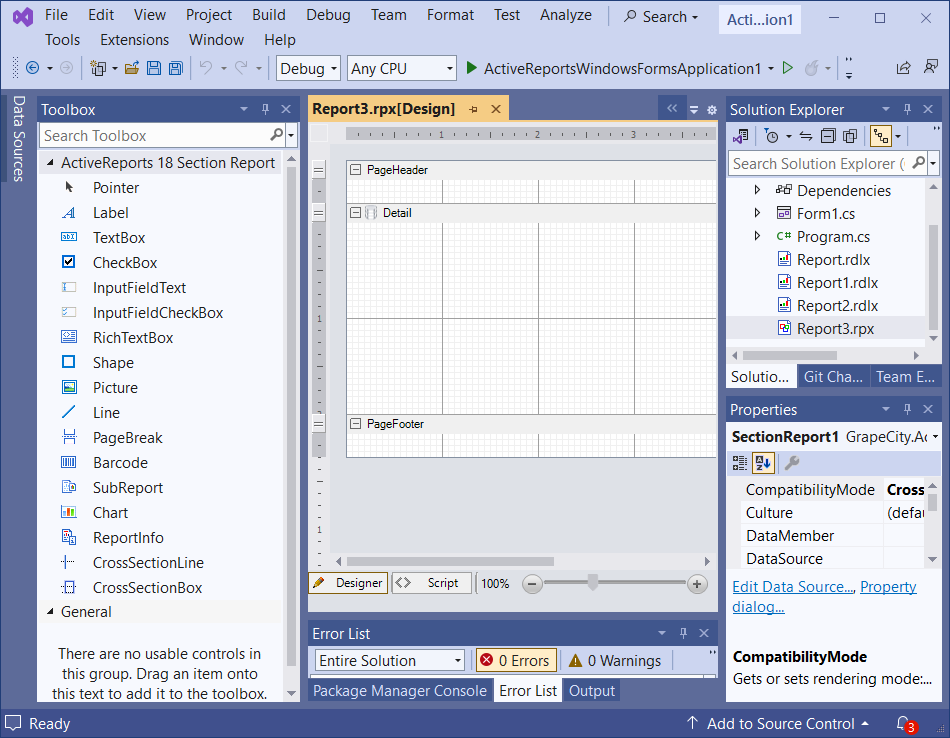Toggle alphabetical sort in Properties panel
The height and width of the screenshot is (738, 950).
tap(762, 464)
